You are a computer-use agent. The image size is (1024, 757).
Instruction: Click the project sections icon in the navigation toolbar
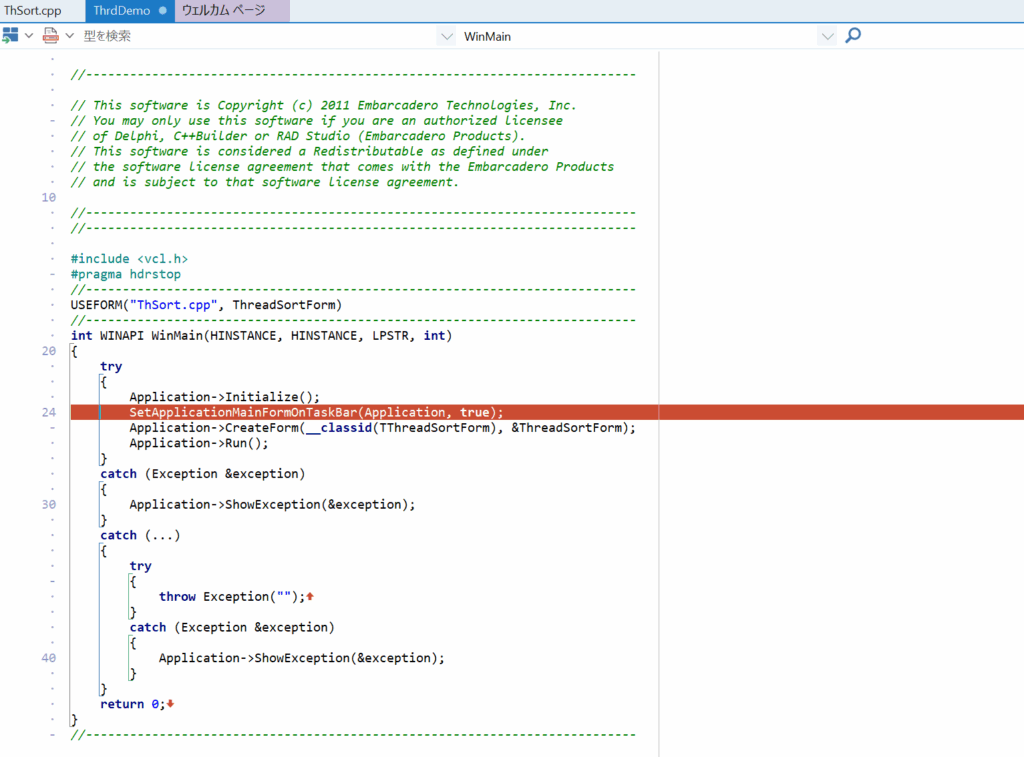(x=11, y=36)
